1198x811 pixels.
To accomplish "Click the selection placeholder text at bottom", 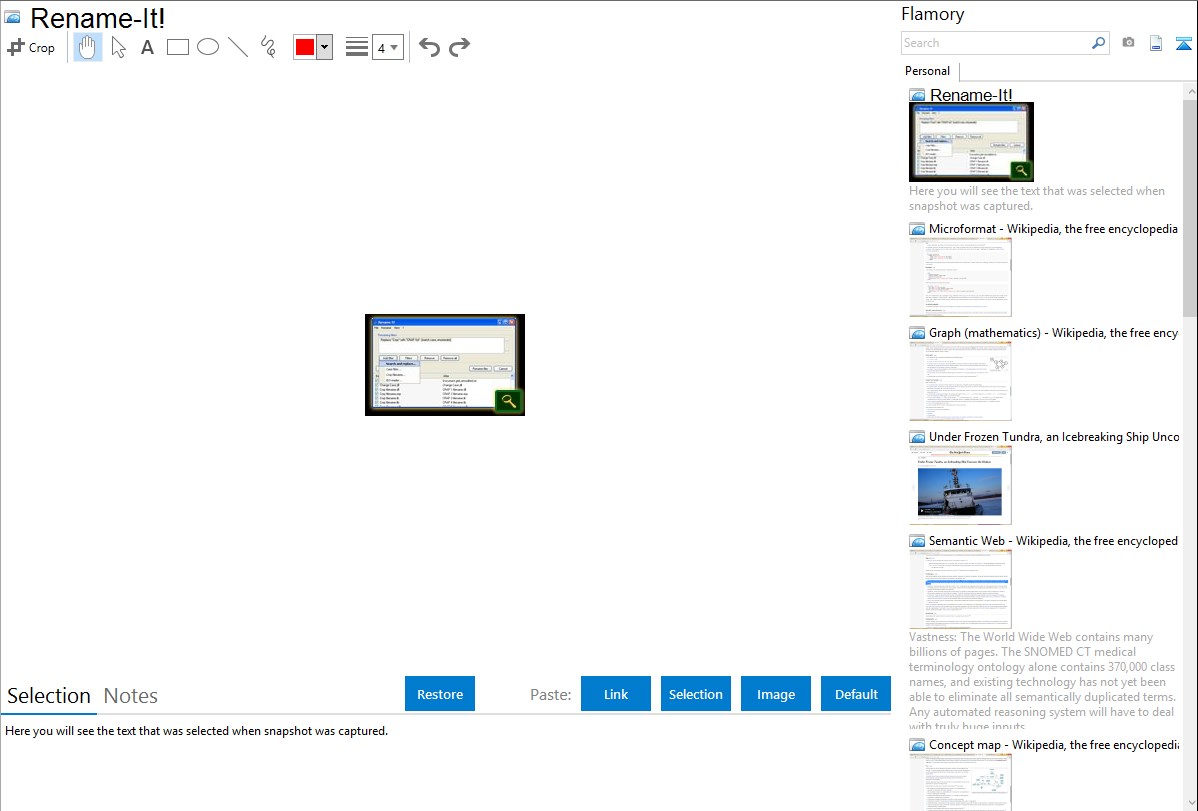I will (196, 731).
